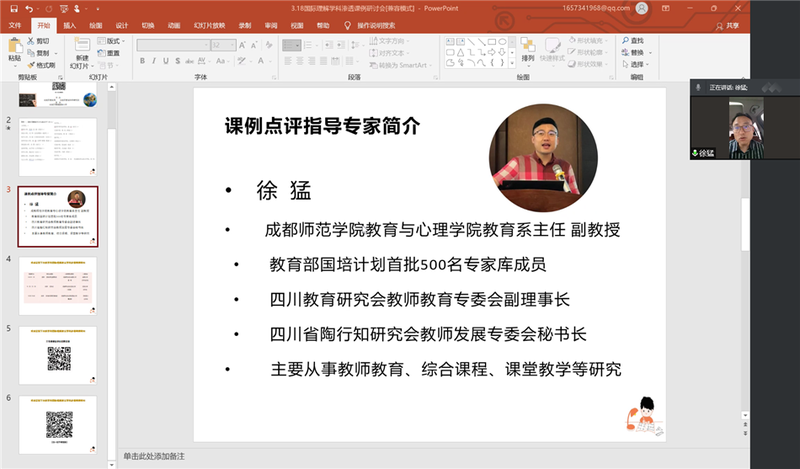Viewport: 800px width, 469px height.
Task: Cut selection with 剪切
Action: (x=39, y=41)
